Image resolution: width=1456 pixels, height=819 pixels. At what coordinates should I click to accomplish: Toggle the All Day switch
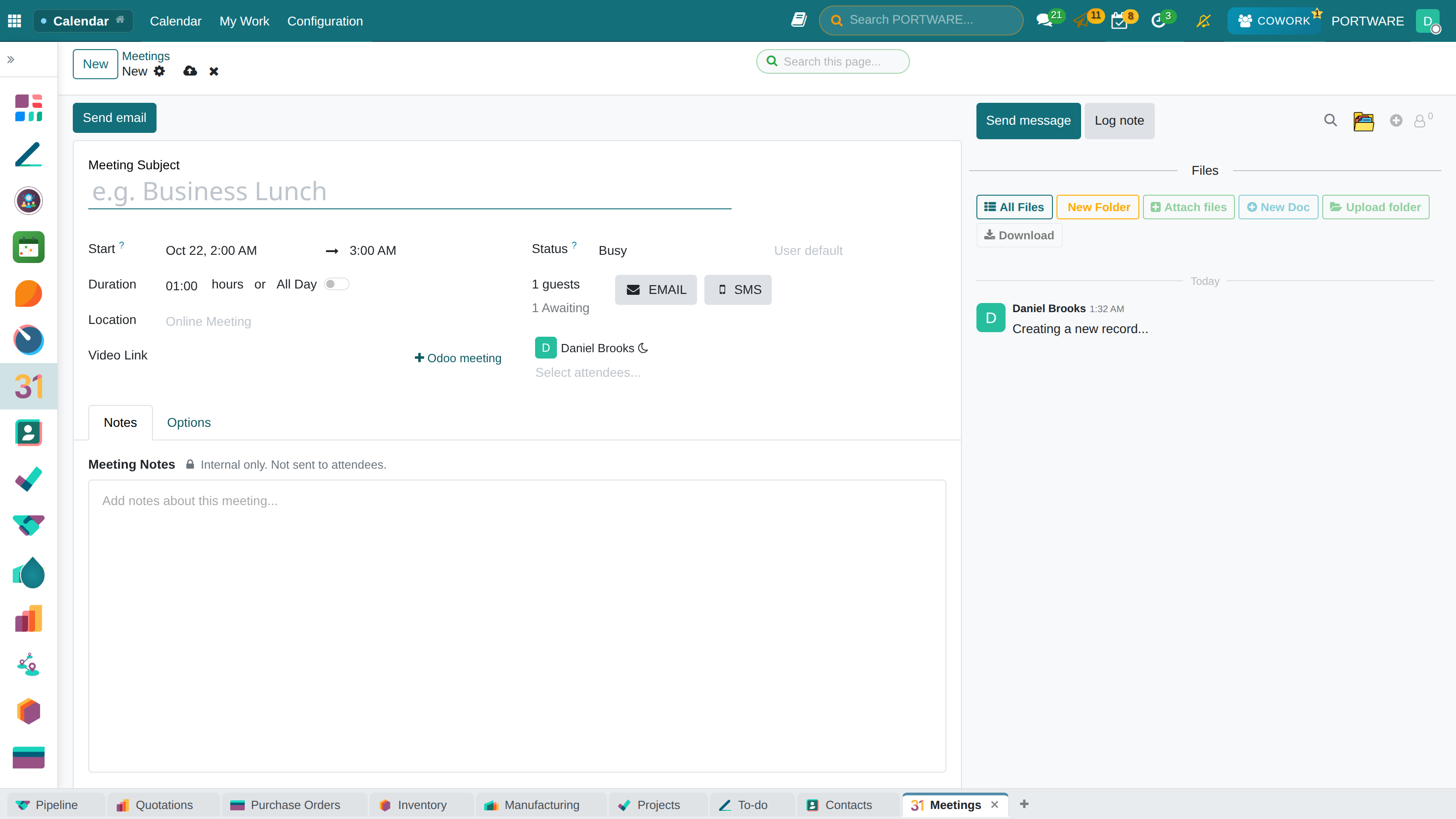(336, 284)
